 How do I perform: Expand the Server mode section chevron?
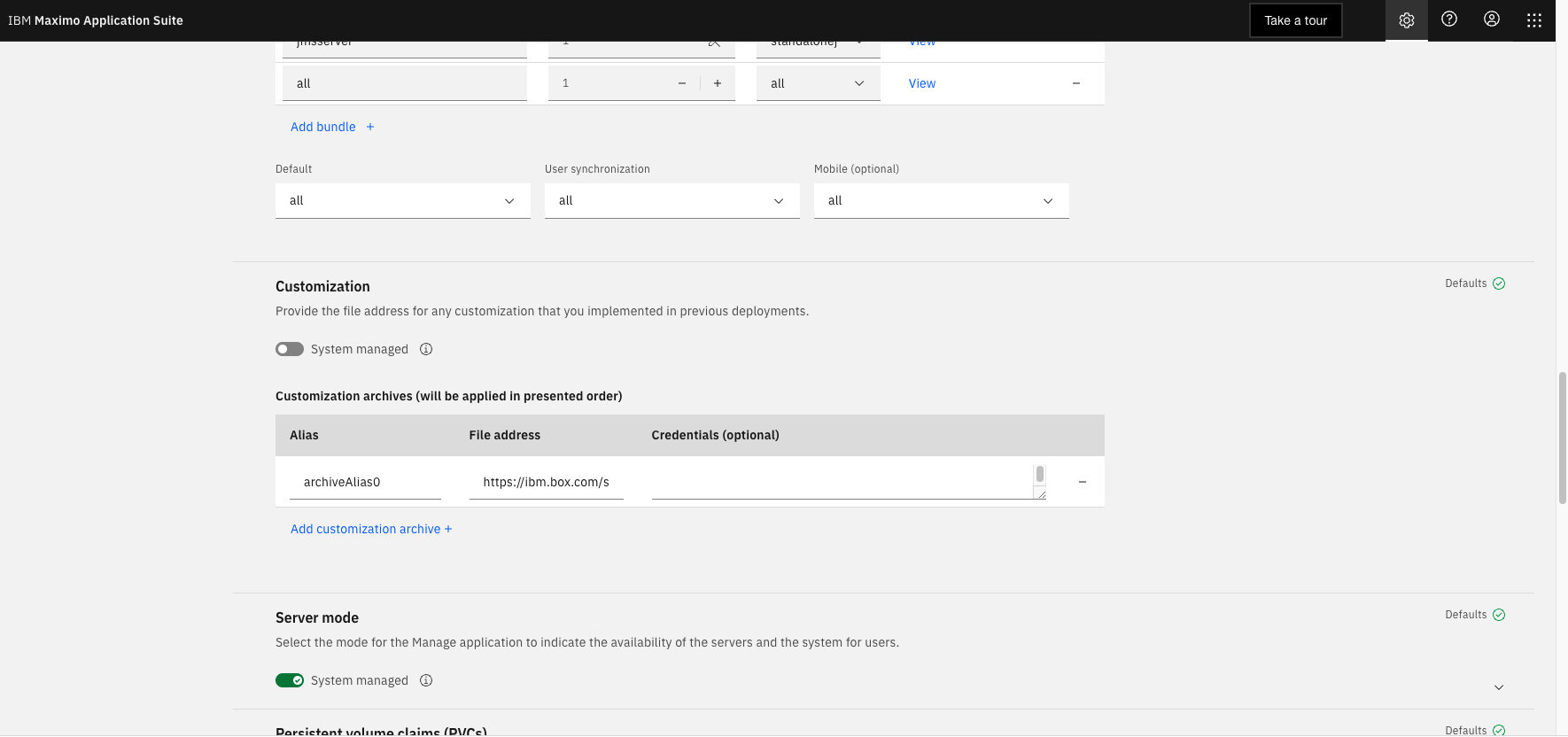point(1498,687)
